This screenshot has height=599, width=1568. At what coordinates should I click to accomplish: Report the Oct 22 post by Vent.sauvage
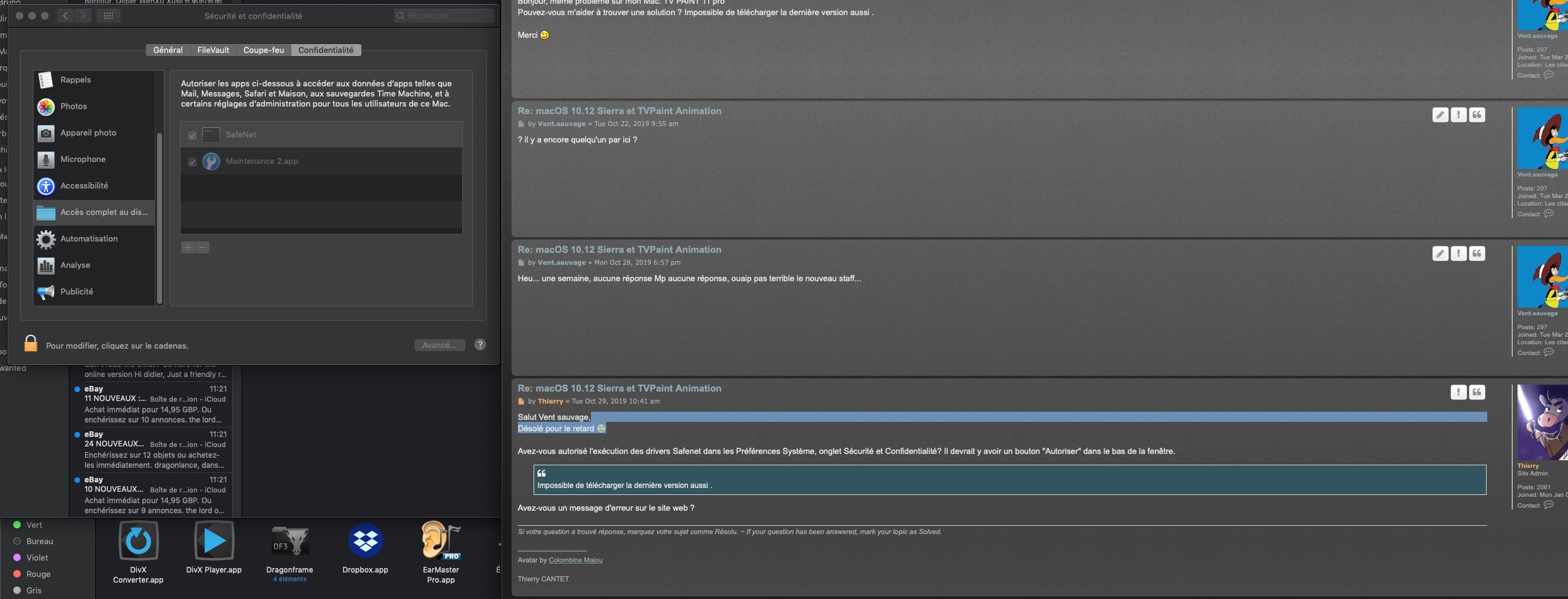click(1458, 115)
